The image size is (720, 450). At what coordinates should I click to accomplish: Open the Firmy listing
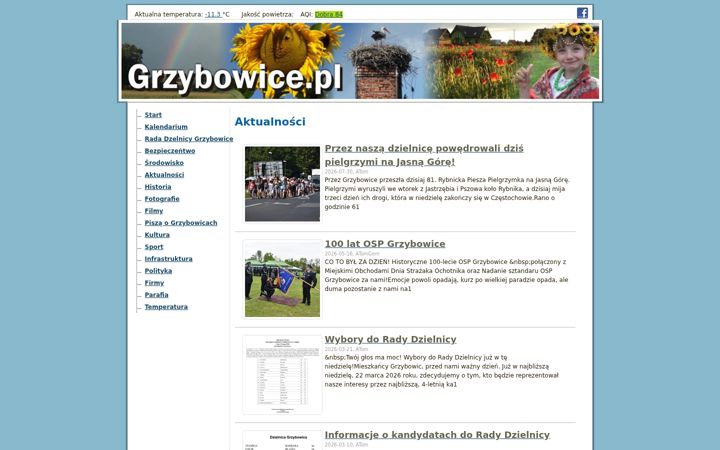click(x=154, y=283)
